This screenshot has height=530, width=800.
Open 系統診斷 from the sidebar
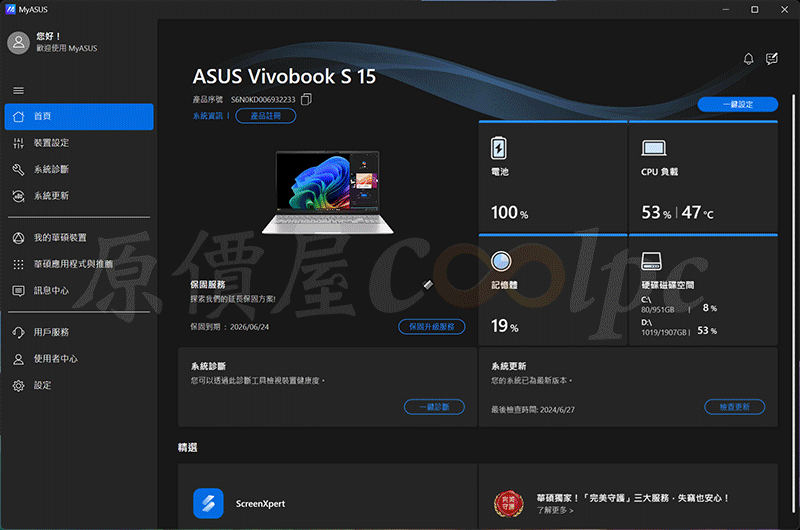point(79,169)
